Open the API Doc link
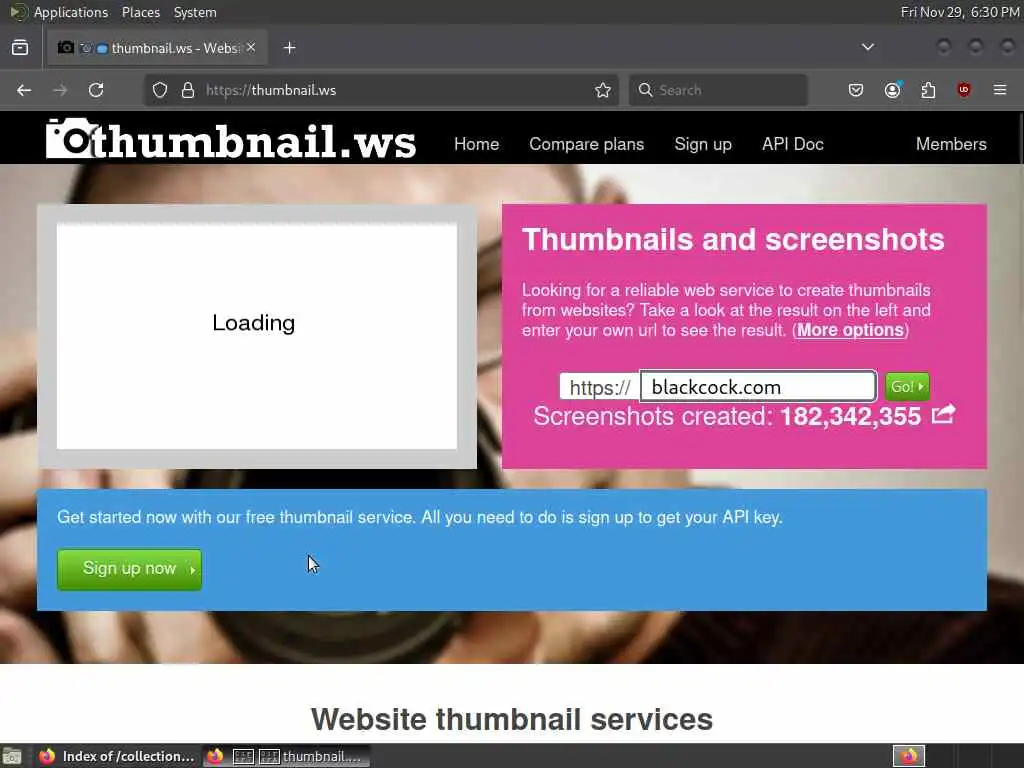This screenshot has width=1024, height=768. 793,144
